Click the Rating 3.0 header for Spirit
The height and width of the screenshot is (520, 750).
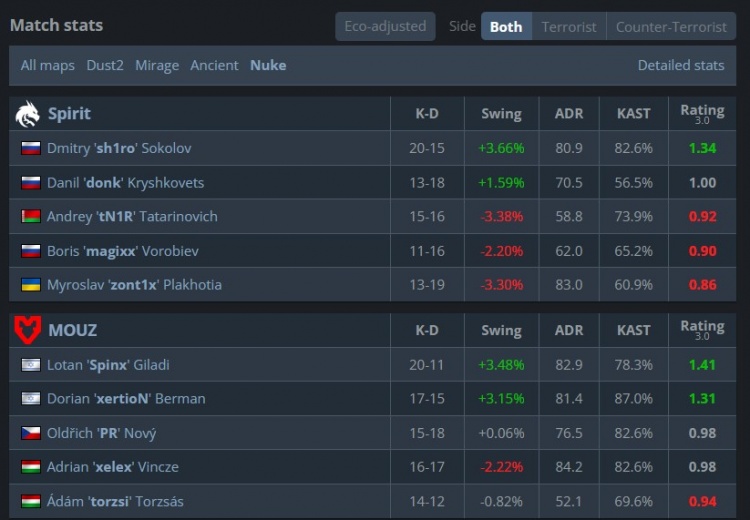click(702, 114)
